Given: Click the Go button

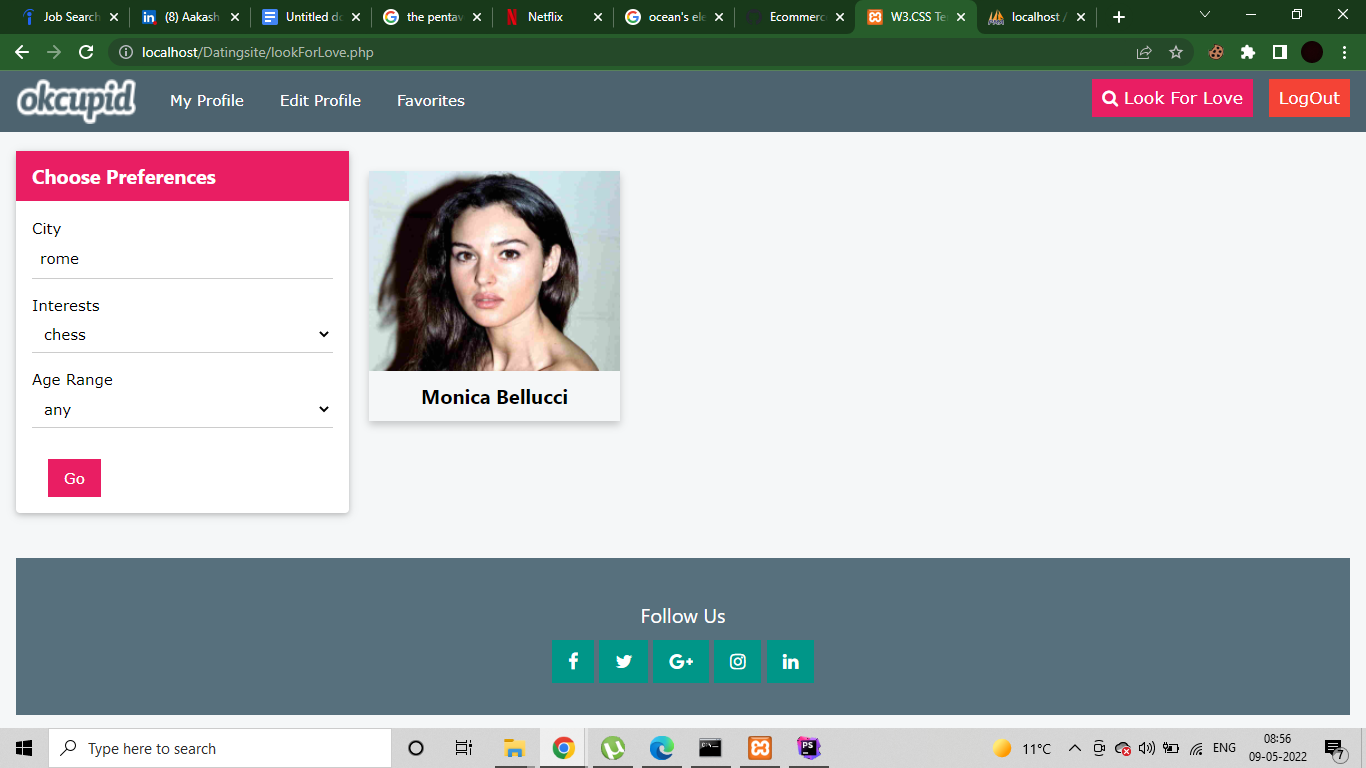Looking at the screenshot, I should coord(74,478).
